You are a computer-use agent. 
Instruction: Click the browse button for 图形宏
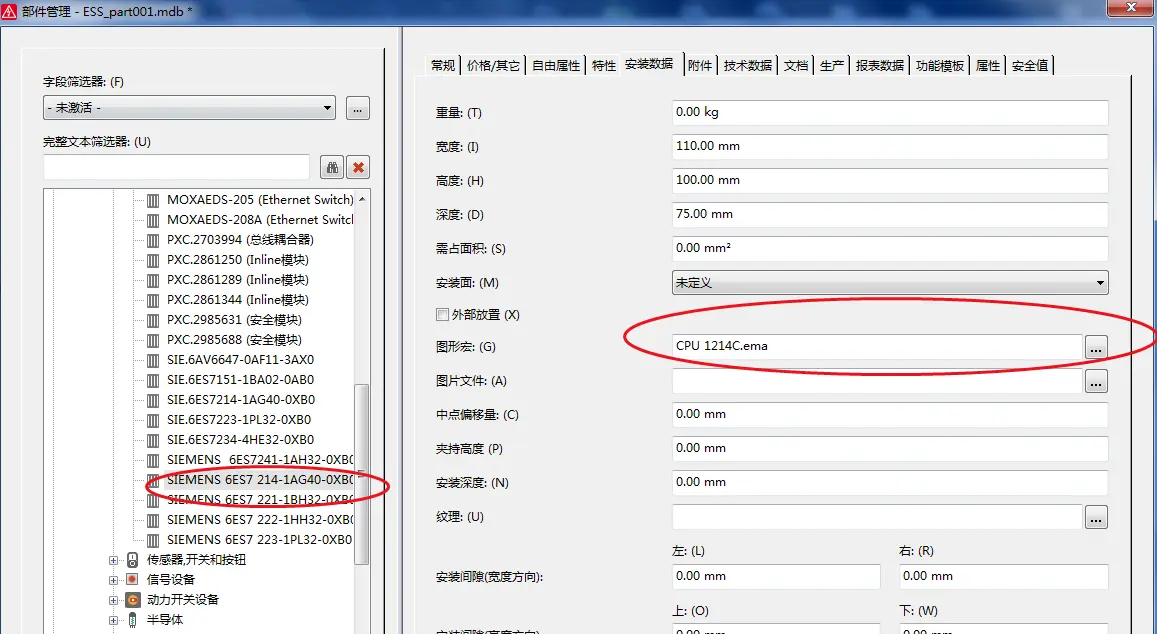tap(1096, 346)
